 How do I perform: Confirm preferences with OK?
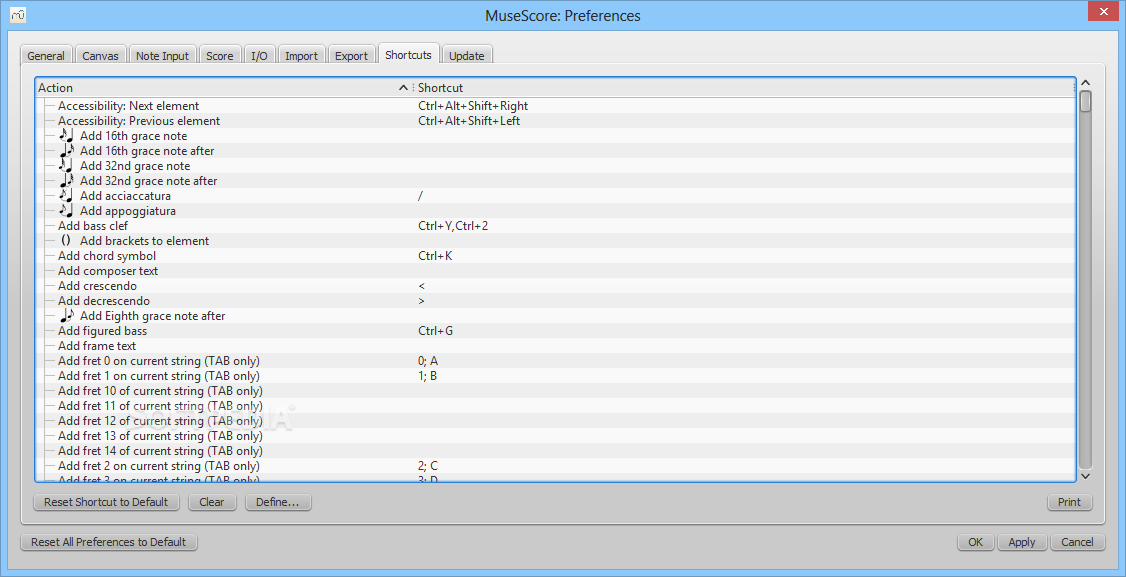[975, 542]
